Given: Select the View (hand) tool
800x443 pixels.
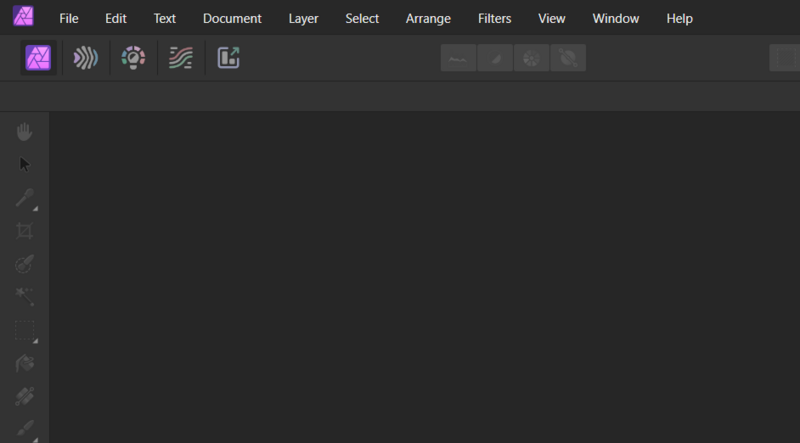Looking at the screenshot, I should (x=24, y=132).
